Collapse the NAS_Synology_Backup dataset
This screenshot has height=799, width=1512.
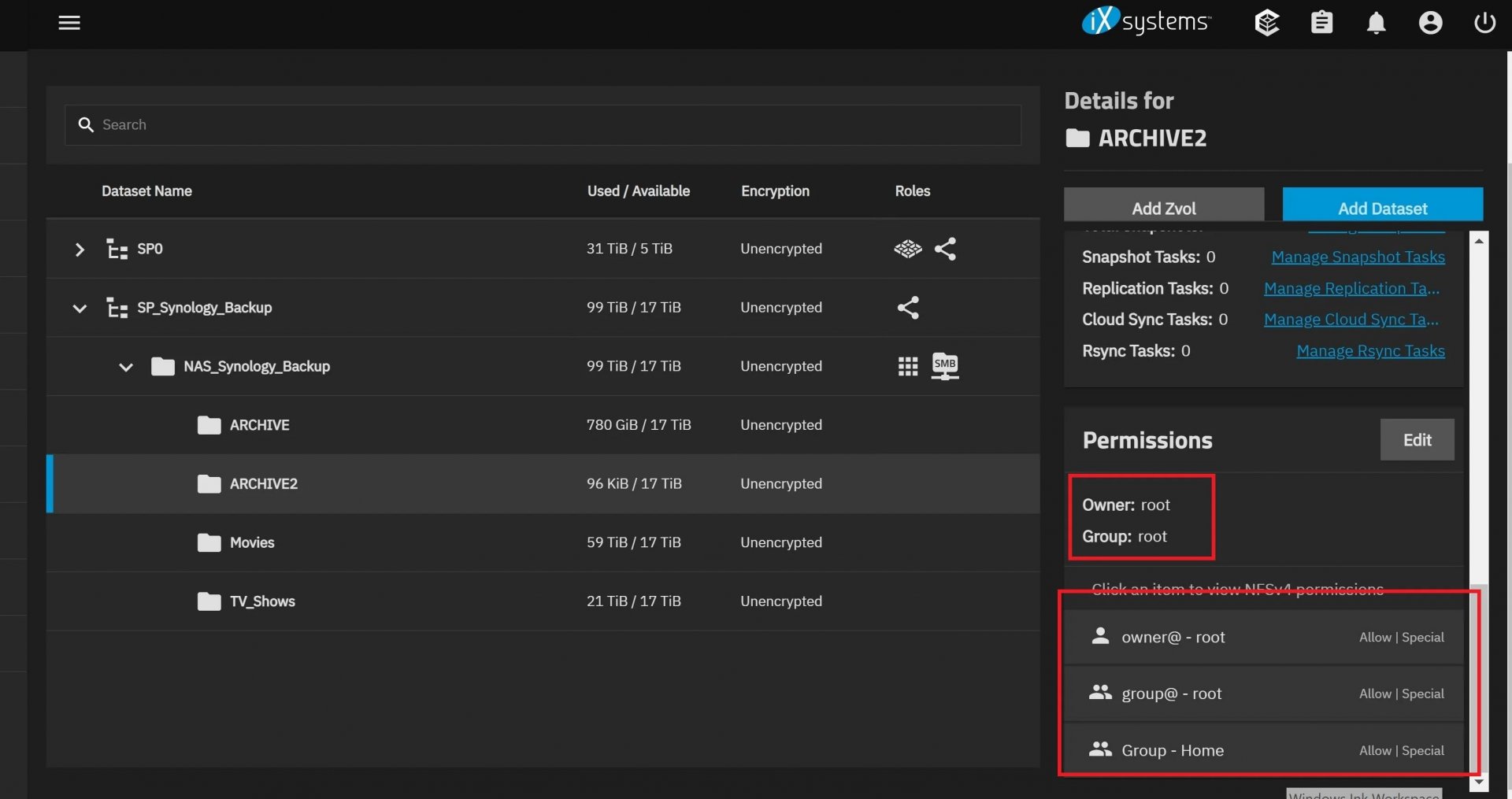click(x=126, y=367)
